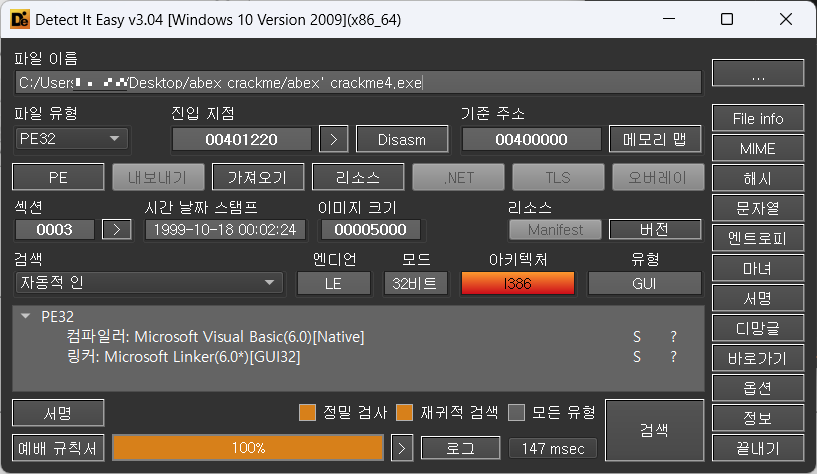
Task: Click the 바로가기 sidebar button
Action: [758, 358]
